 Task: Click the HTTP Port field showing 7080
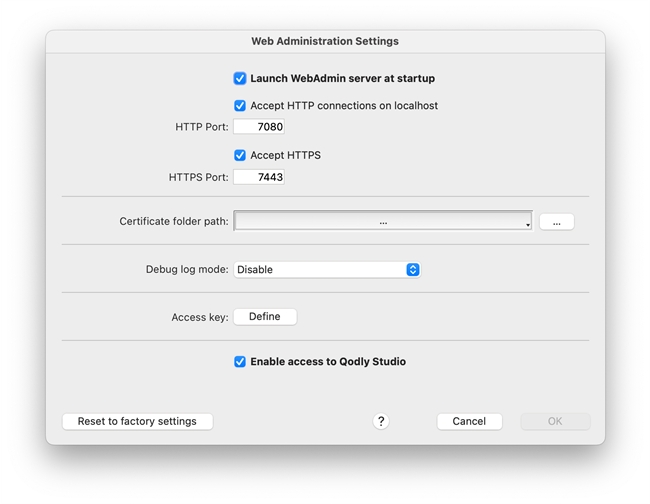(259, 127)
